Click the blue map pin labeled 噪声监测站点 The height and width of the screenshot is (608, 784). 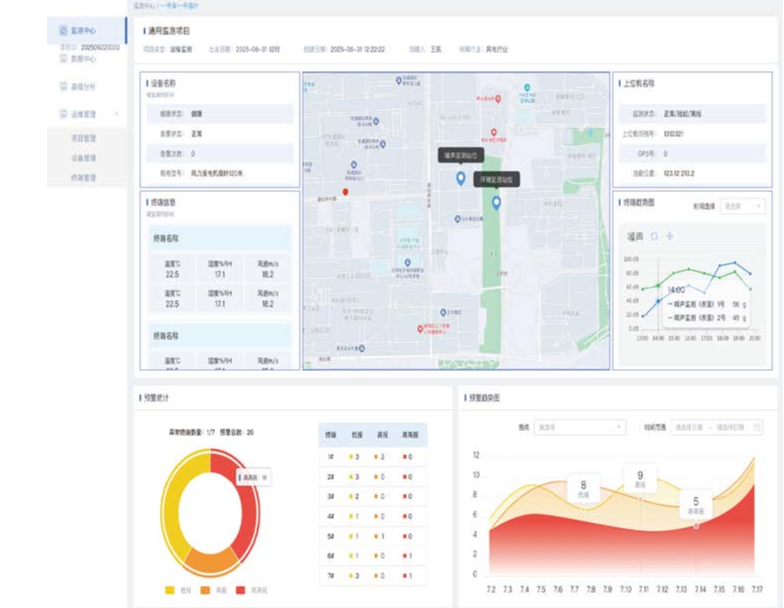pyautogui.click(x=460, y=178)
